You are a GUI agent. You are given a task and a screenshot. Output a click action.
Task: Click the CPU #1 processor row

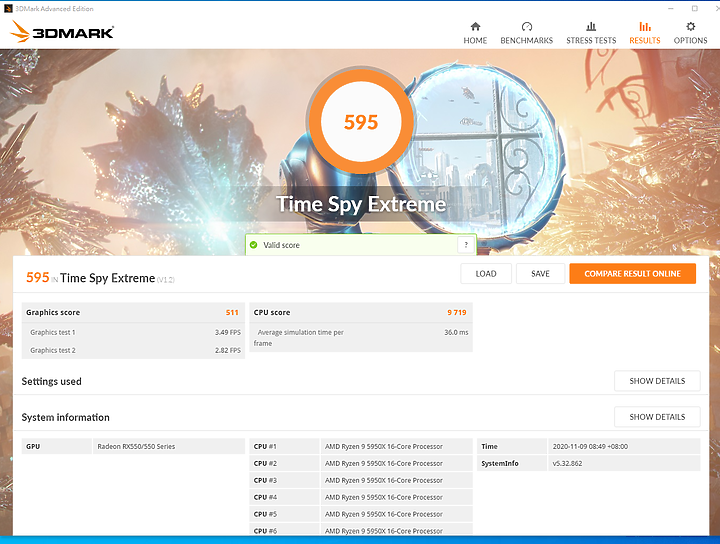(x=361, y=446)
